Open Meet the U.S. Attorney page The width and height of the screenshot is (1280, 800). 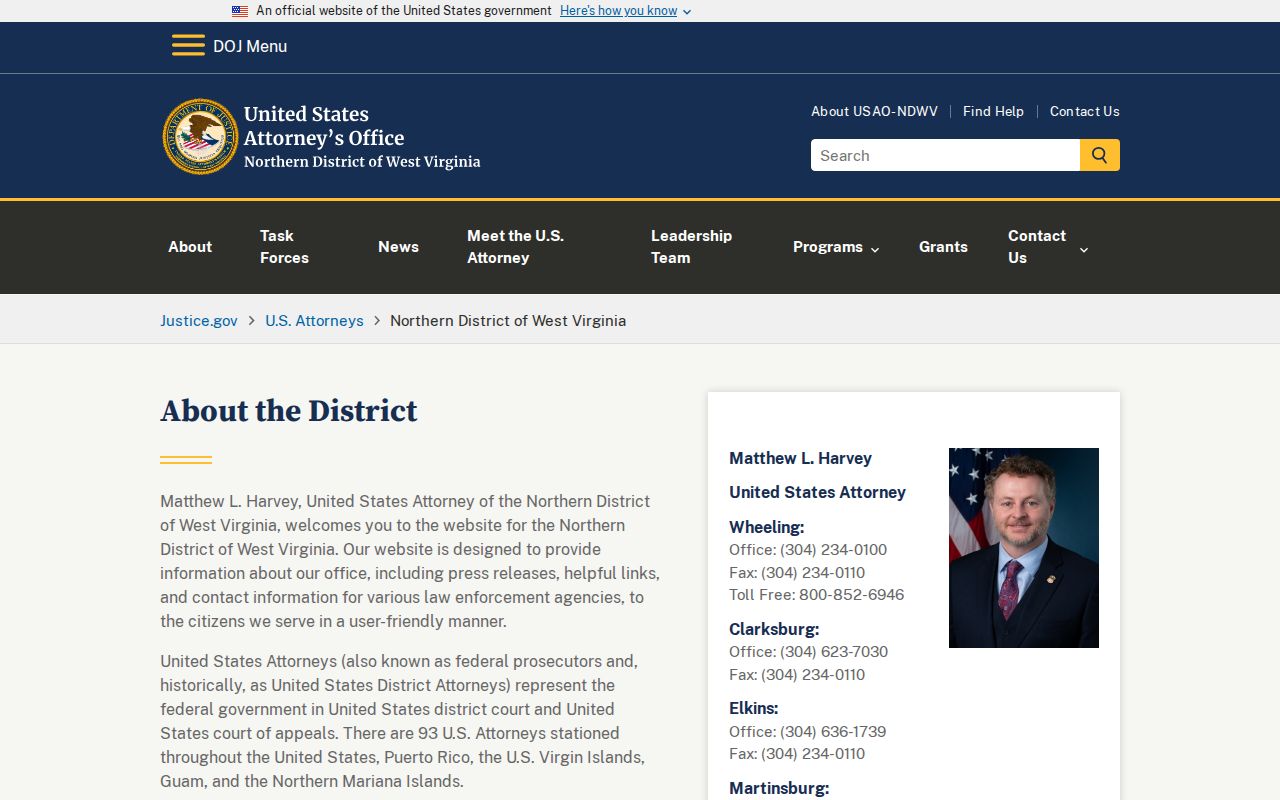click(515, 247)
